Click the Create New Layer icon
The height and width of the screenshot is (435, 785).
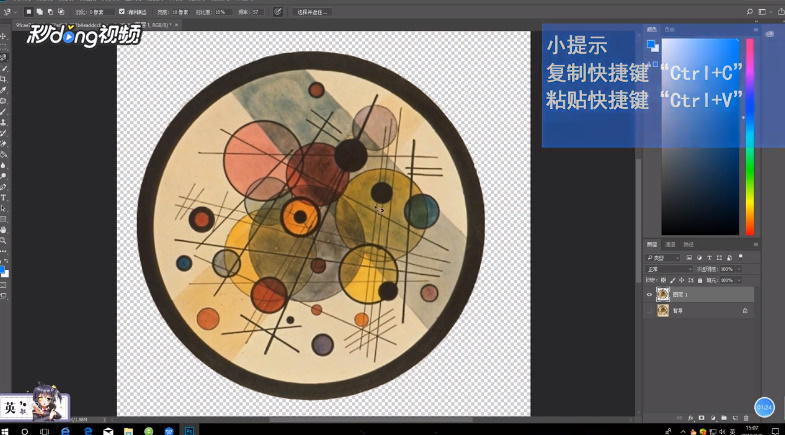click(735, 418)
